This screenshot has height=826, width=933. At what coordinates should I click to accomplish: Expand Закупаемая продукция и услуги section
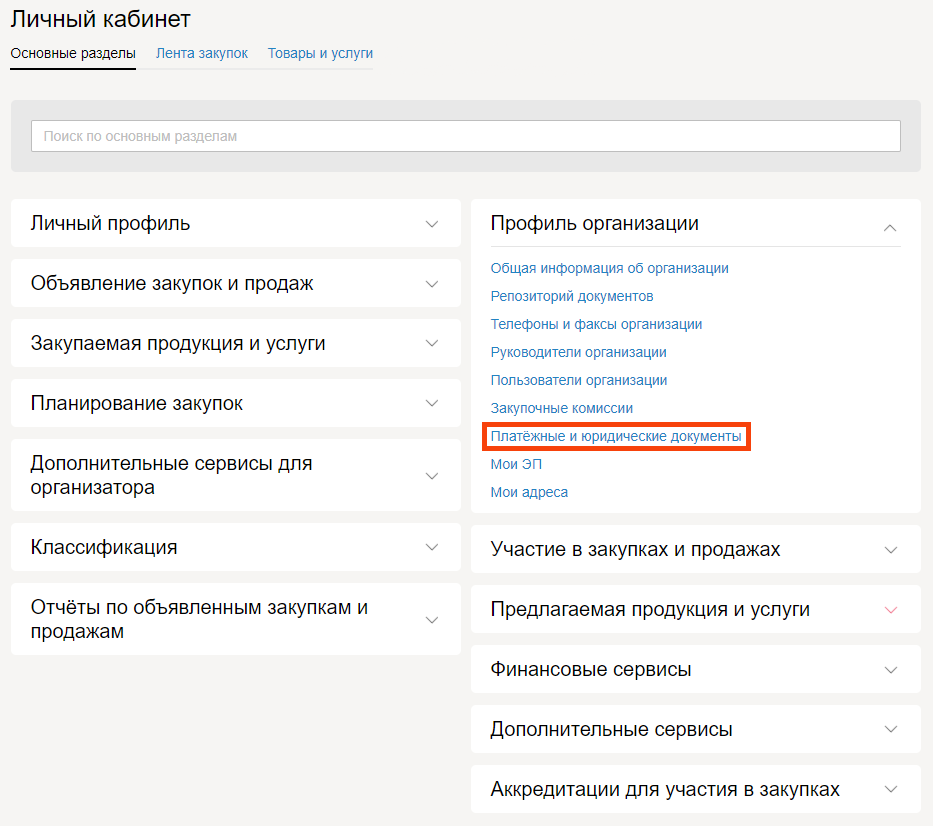click(x=431, y=344)
